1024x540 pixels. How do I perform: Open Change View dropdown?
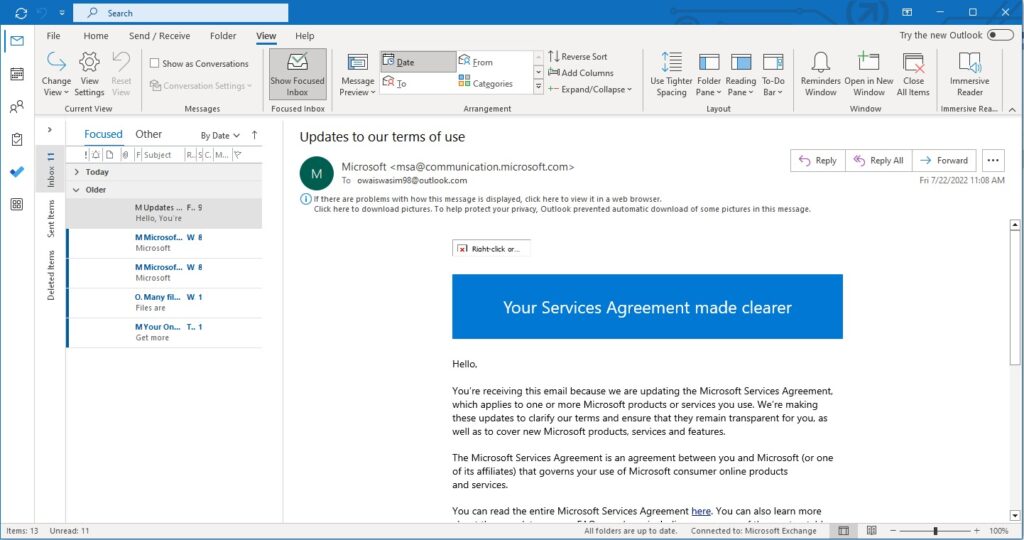(56, 74)
